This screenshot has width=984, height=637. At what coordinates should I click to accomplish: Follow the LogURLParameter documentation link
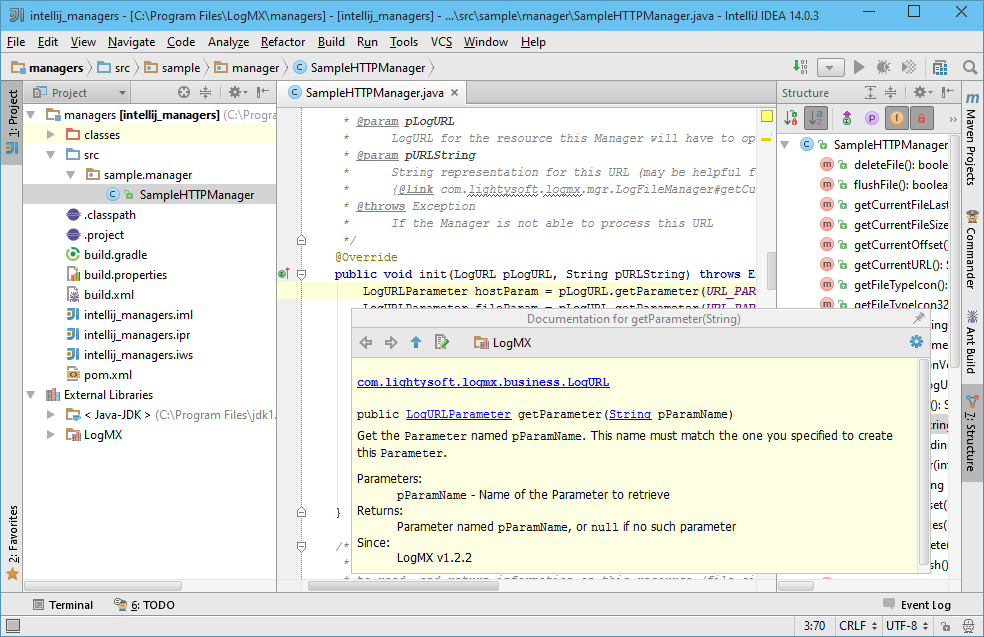click(x=458, y=414)
